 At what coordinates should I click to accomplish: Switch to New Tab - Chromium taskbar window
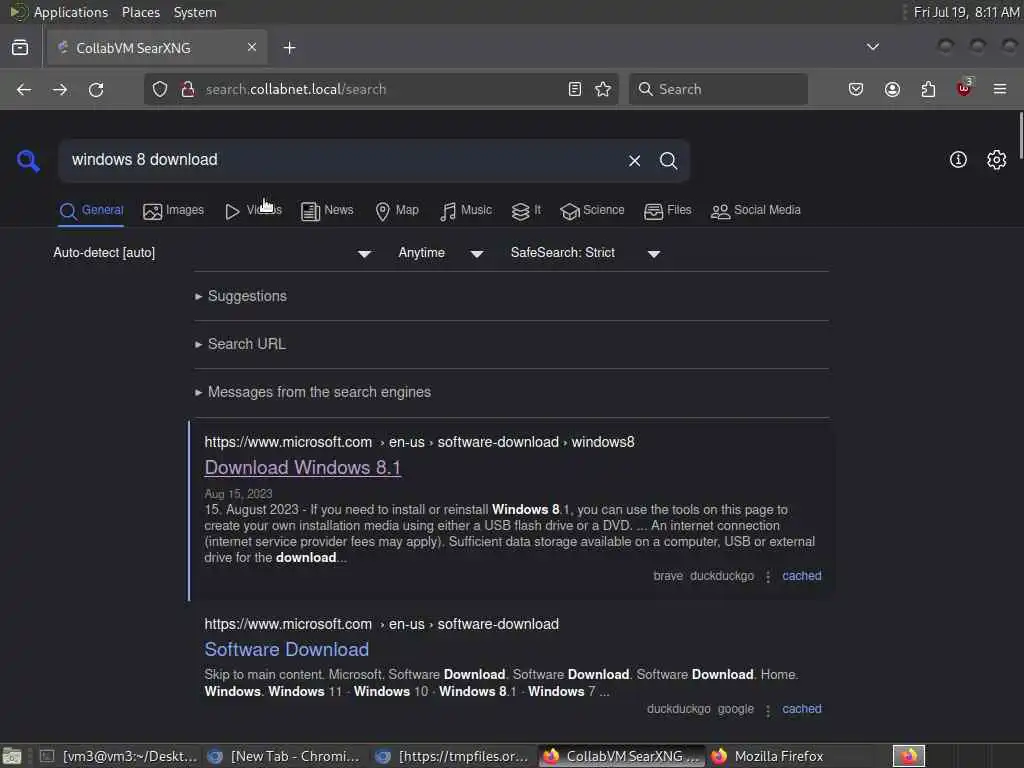click(x=285, y=756)
